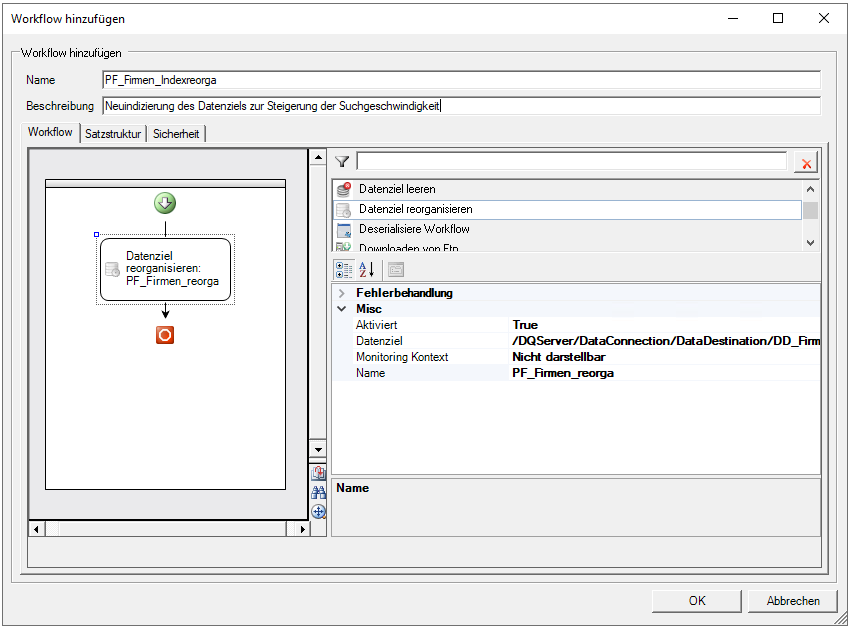The image size is (851, 630).
Task: Clear the filter with red X button
Action: pyautogui.click(x=806, y=163)
